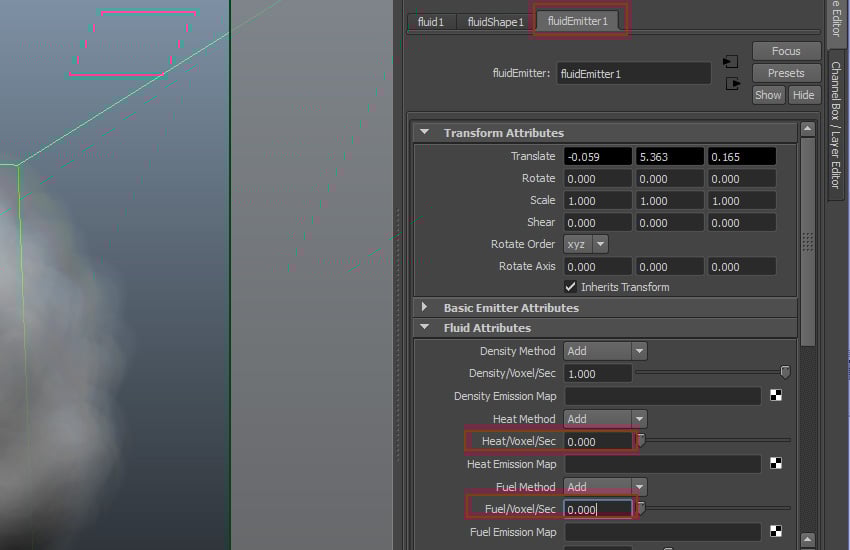Click the Heat/Voxel/Sec value field
The height and width of the screenshot is (550, 850).
[x=598, y=442]
